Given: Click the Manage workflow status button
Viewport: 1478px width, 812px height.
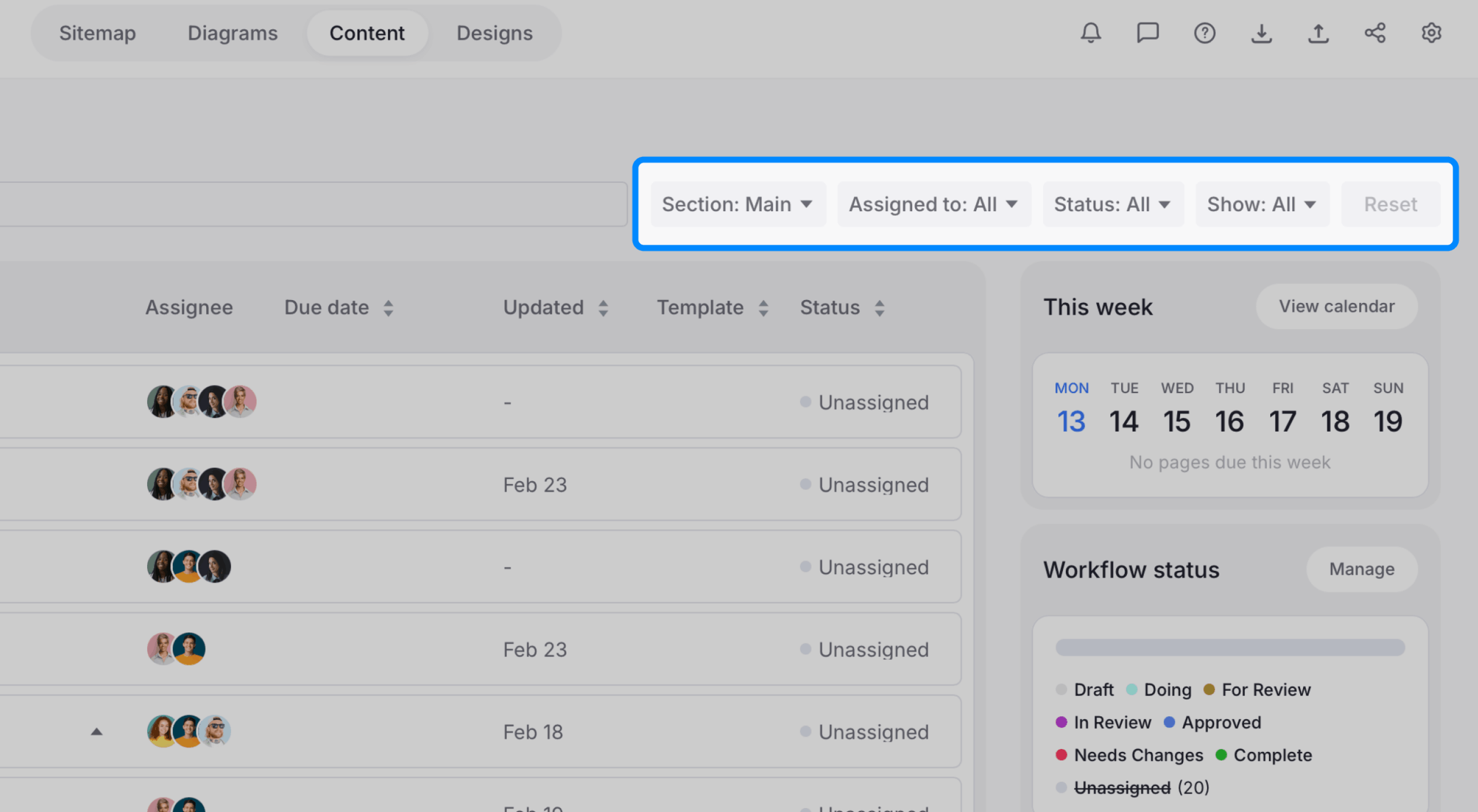Looking at the screenshot, I should (x=1362, y=569).
